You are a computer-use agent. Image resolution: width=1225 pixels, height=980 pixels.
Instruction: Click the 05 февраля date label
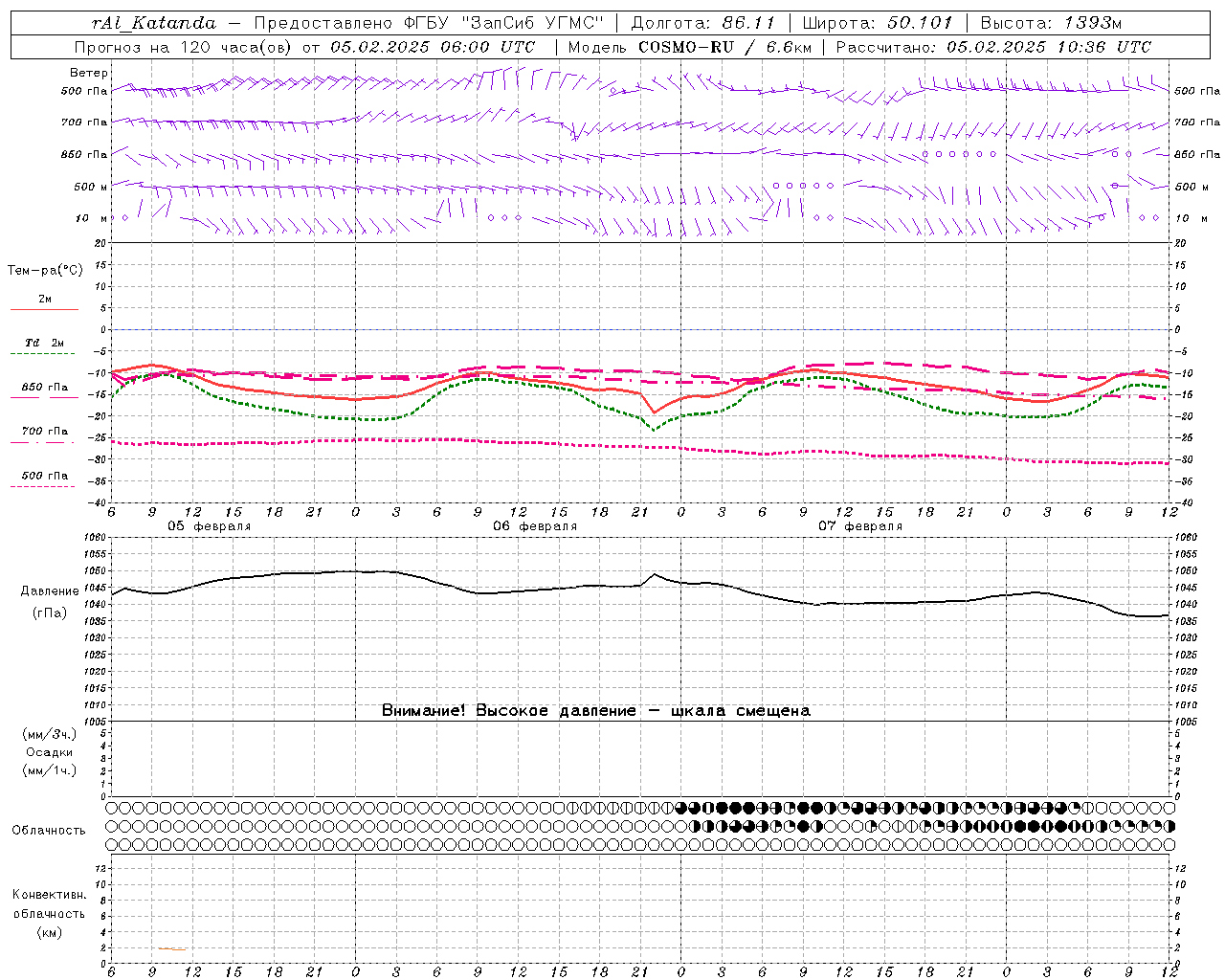tap(210, 526)
